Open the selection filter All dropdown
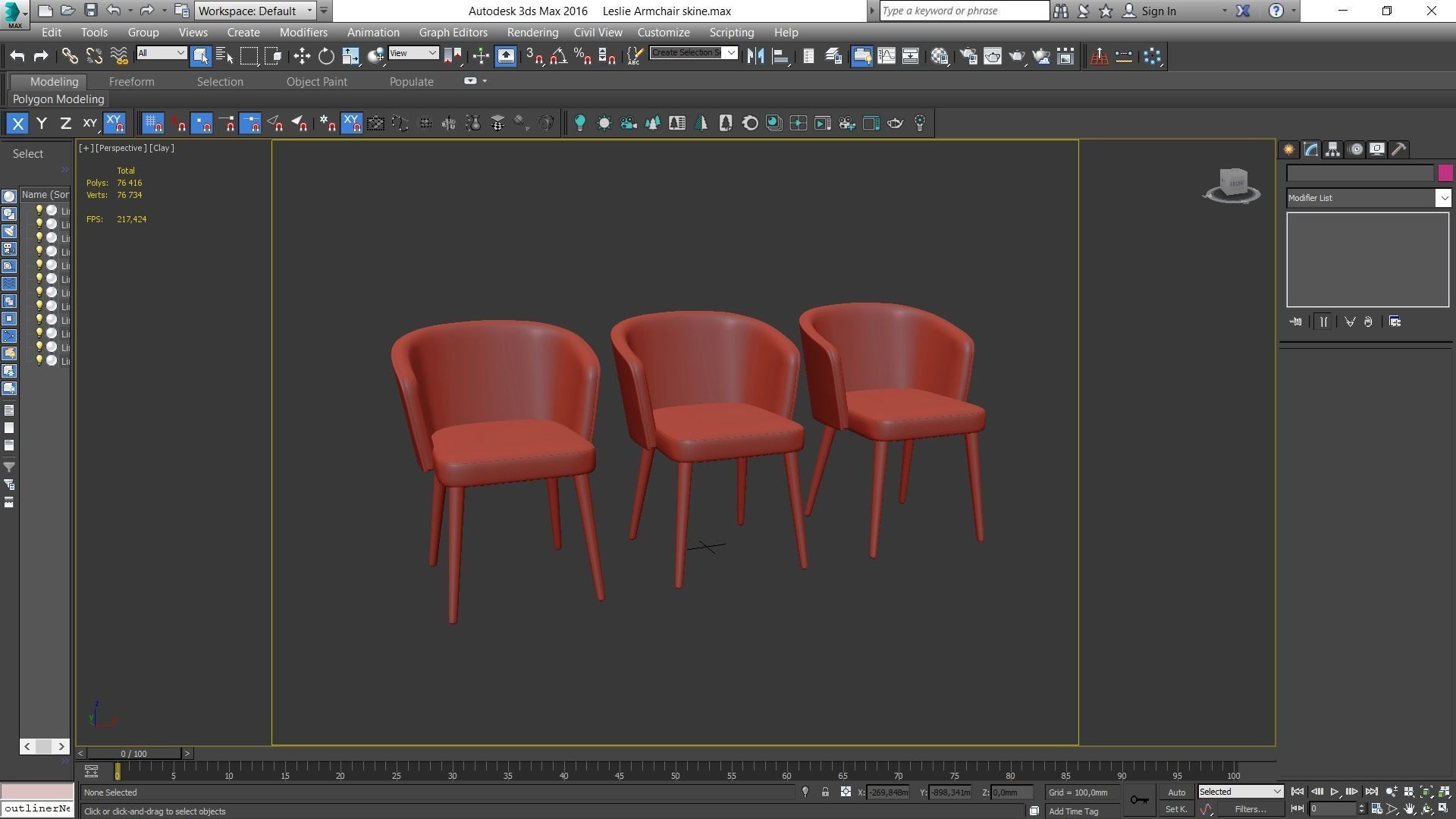Screen dimensions: 1456x819 pyautogui.click(x=162, y=53)
